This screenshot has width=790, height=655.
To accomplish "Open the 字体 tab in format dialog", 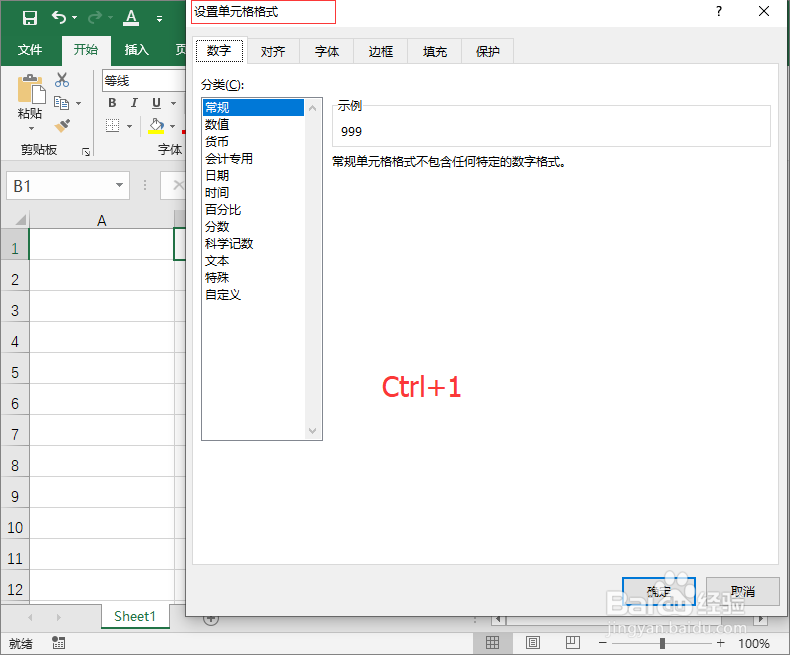I will (327, 51).
